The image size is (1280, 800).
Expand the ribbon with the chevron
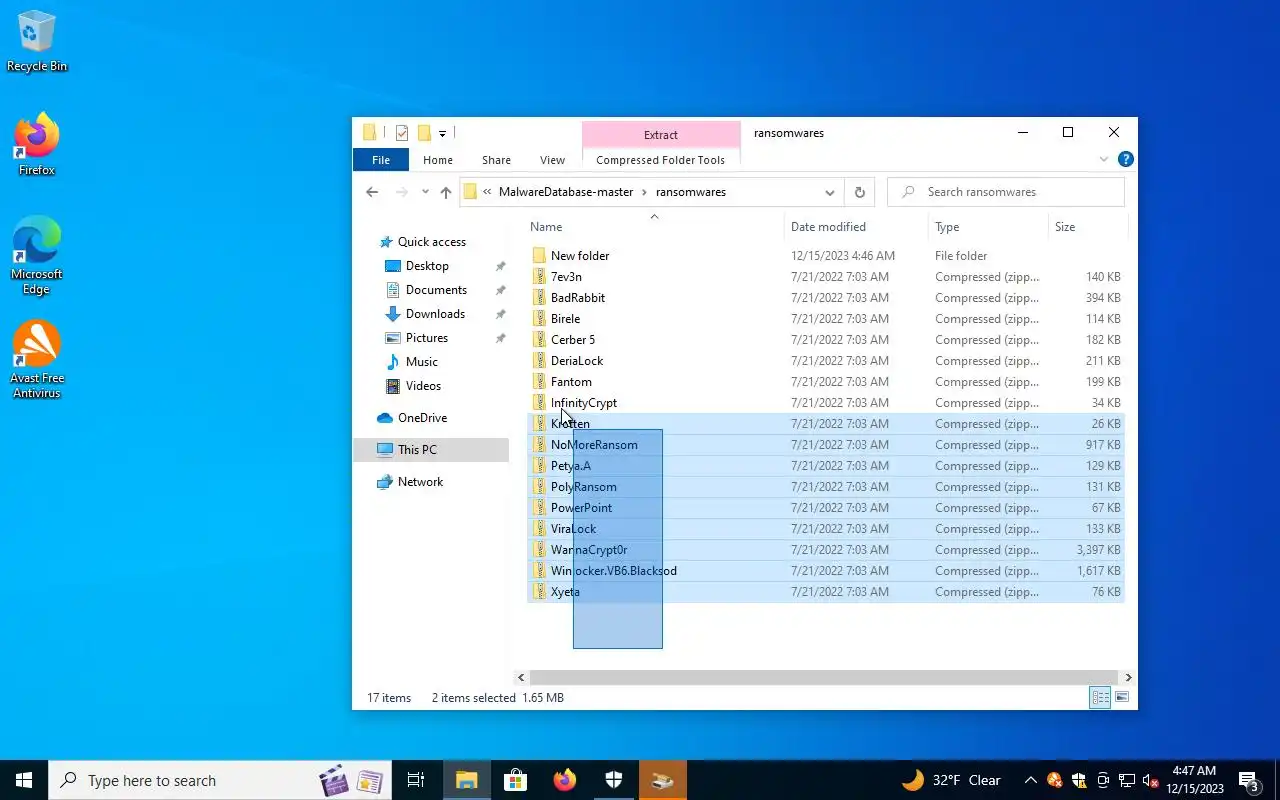pyautogui.click(x=1104, y=159)
